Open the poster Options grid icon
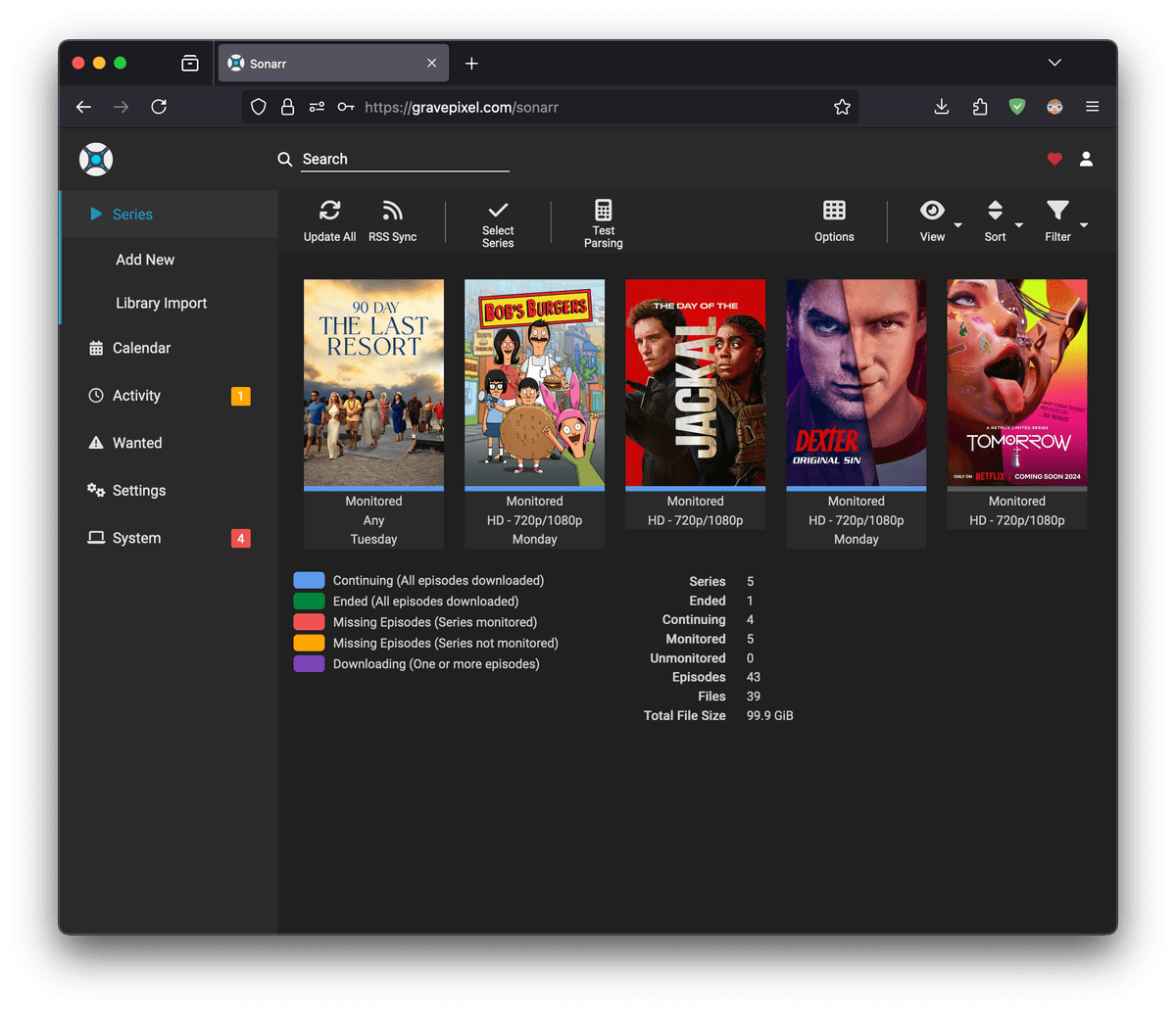This screenshot has width=1176, height=1012. pyautogui.click(x=834, y=210)
